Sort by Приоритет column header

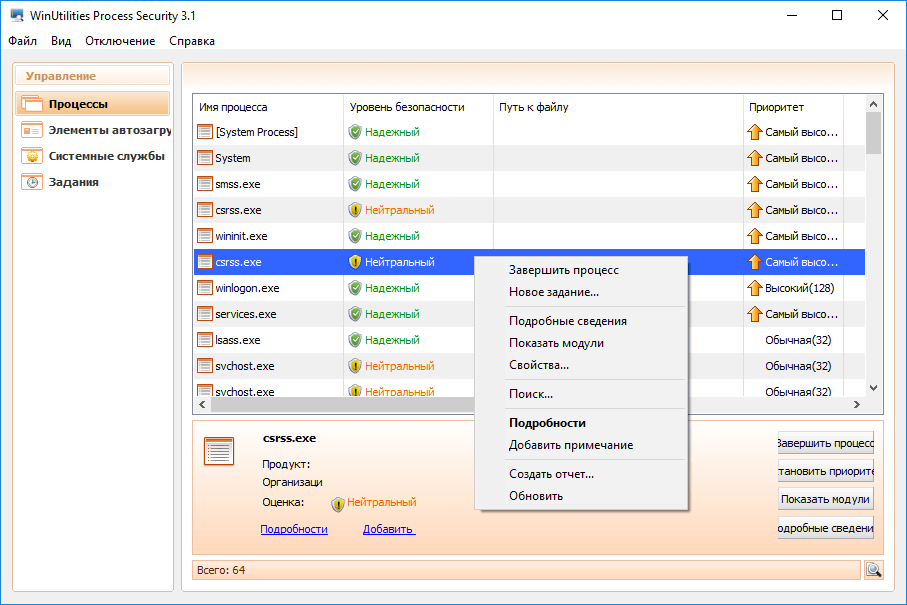793,107
